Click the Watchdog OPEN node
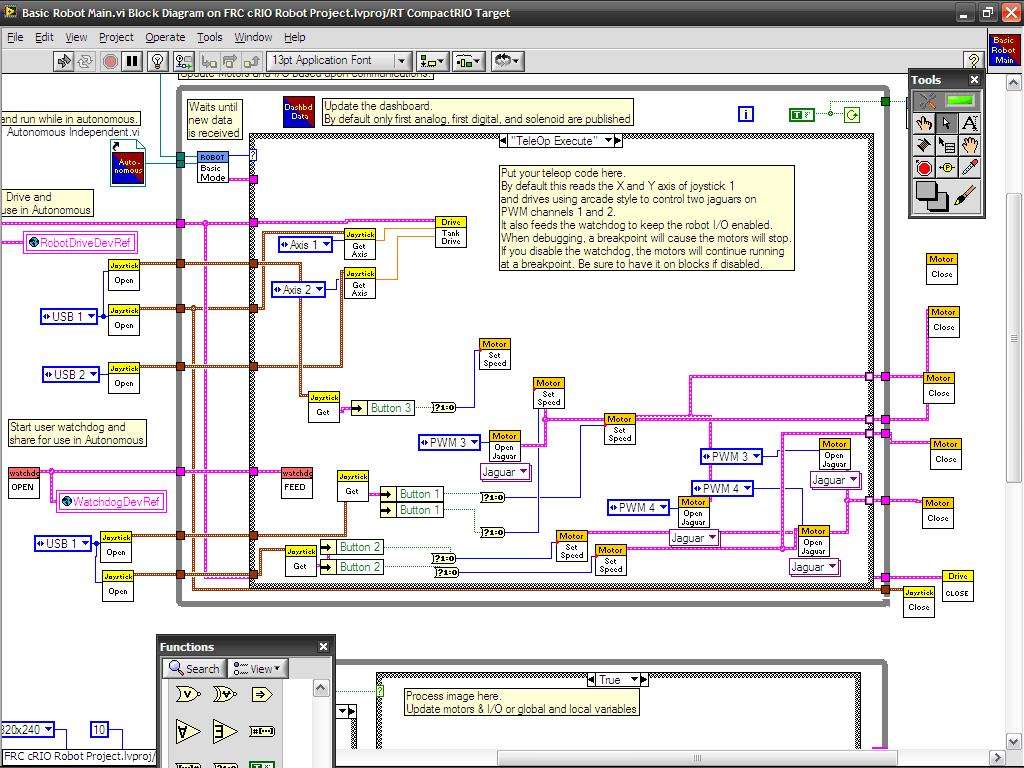 pos(24,483)
